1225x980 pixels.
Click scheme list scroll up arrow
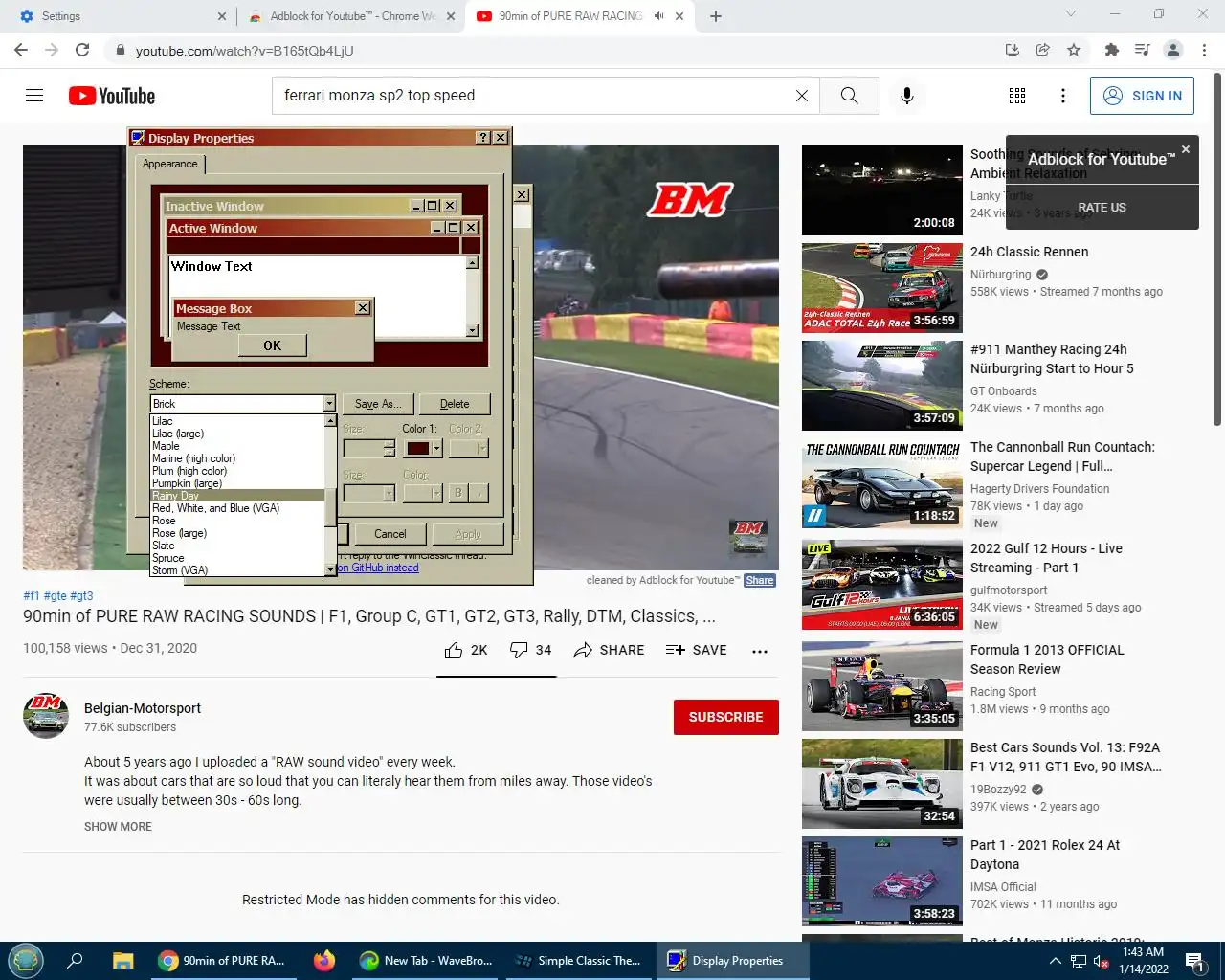tap(331, 420)
